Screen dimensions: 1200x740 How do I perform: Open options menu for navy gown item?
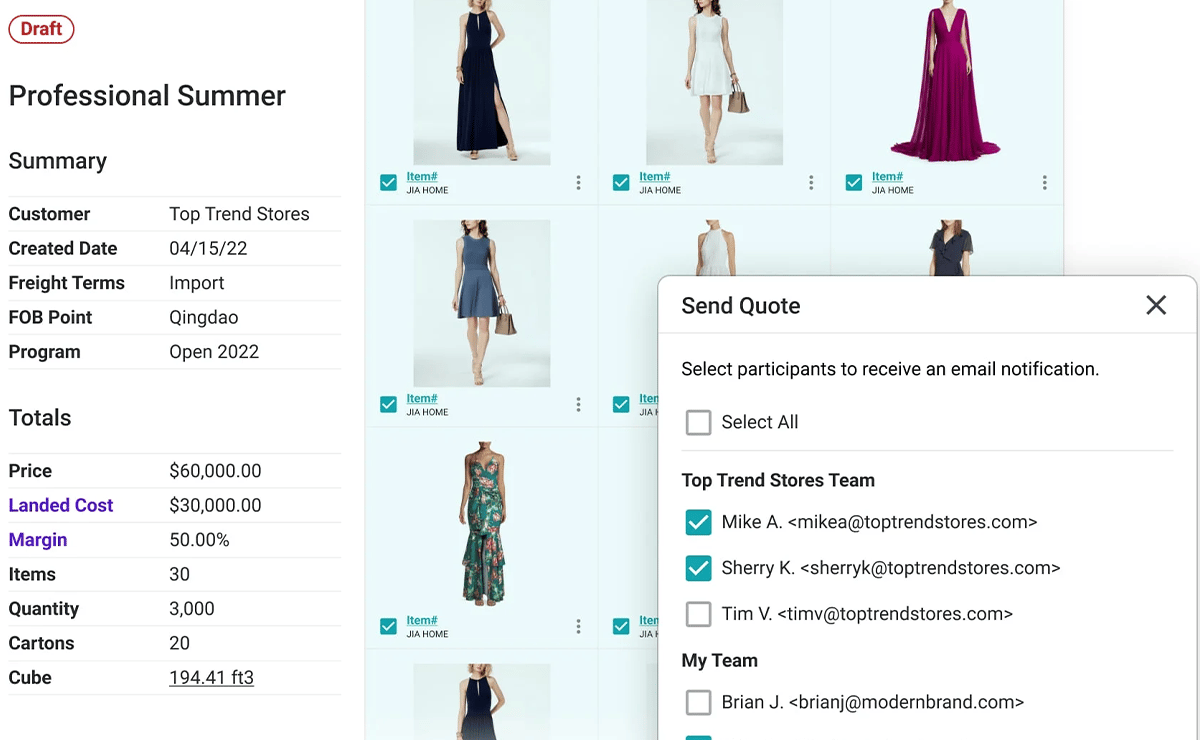(578, 183)
